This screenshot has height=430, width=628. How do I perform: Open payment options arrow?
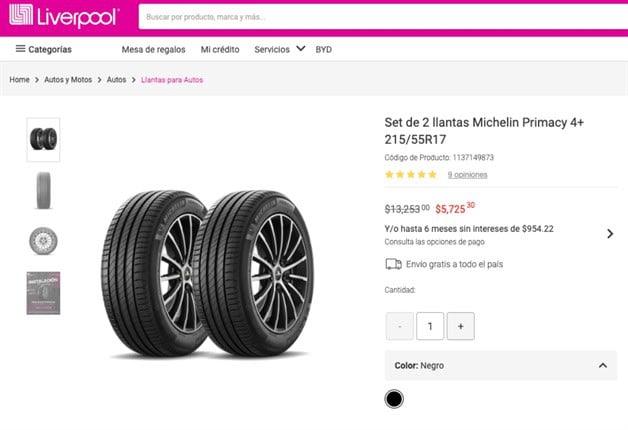click(610, 234)
